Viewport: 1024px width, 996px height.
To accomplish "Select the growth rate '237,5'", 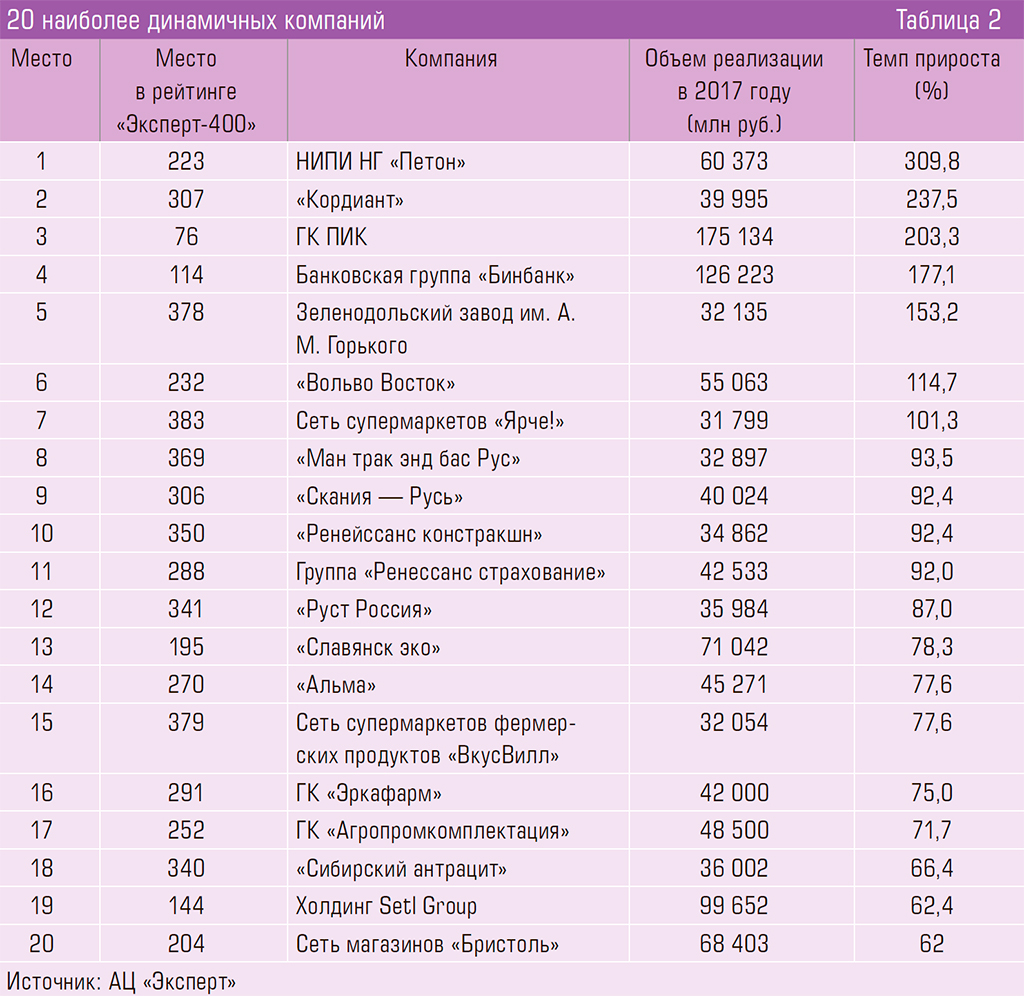I will pos(932,199).
